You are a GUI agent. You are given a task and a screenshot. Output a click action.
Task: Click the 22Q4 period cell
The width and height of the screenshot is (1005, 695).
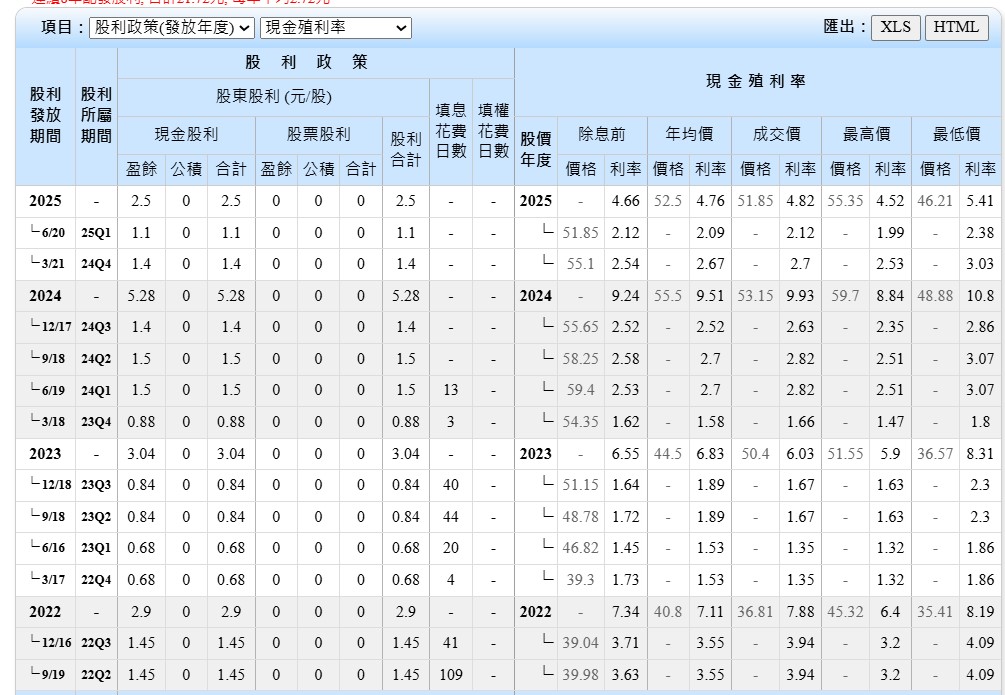click(x=96, y=580)
